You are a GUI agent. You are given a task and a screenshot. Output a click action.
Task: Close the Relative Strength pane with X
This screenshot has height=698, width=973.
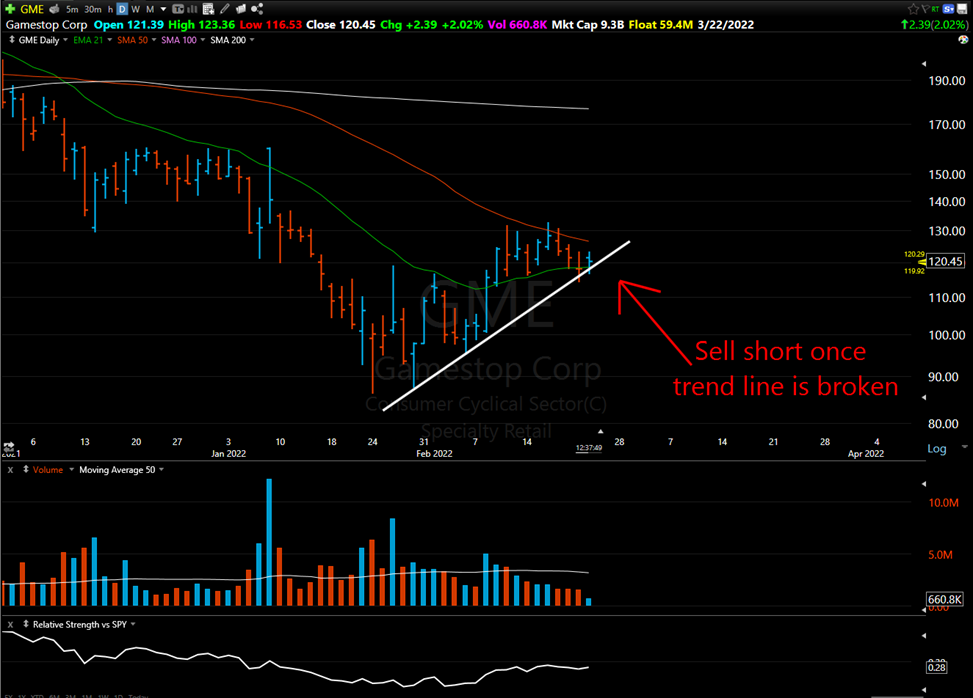(x=10, y=625)
